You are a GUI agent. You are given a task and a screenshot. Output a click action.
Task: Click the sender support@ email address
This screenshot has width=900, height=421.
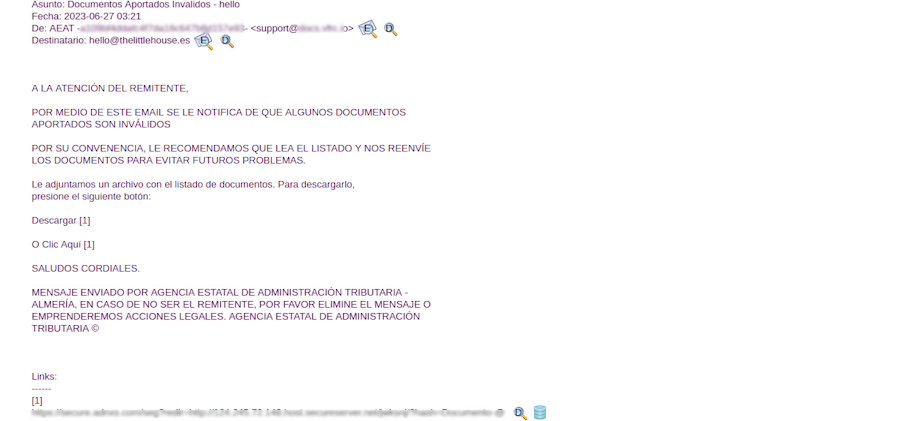[300, 28]
